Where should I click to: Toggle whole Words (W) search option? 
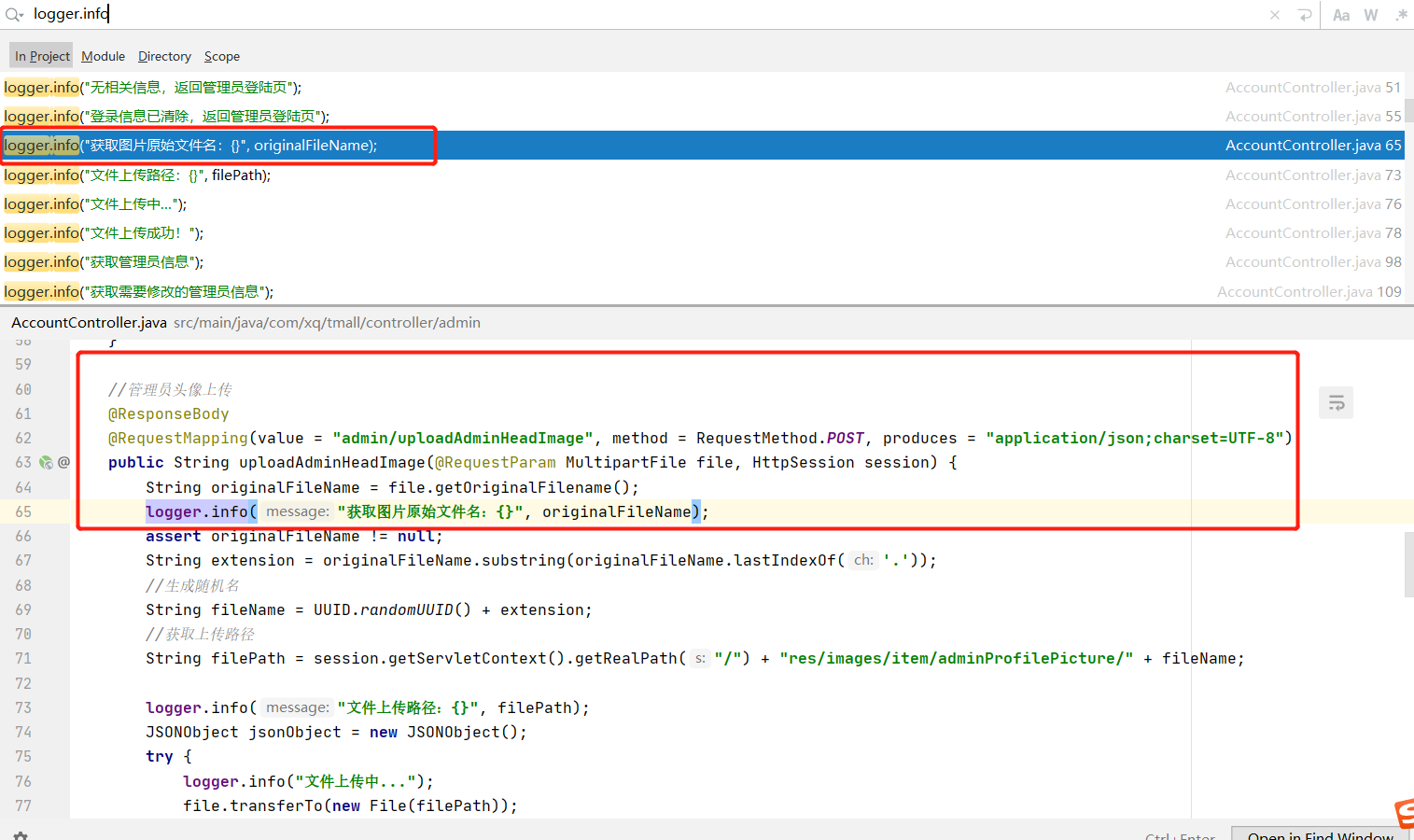click(1370, 15)
